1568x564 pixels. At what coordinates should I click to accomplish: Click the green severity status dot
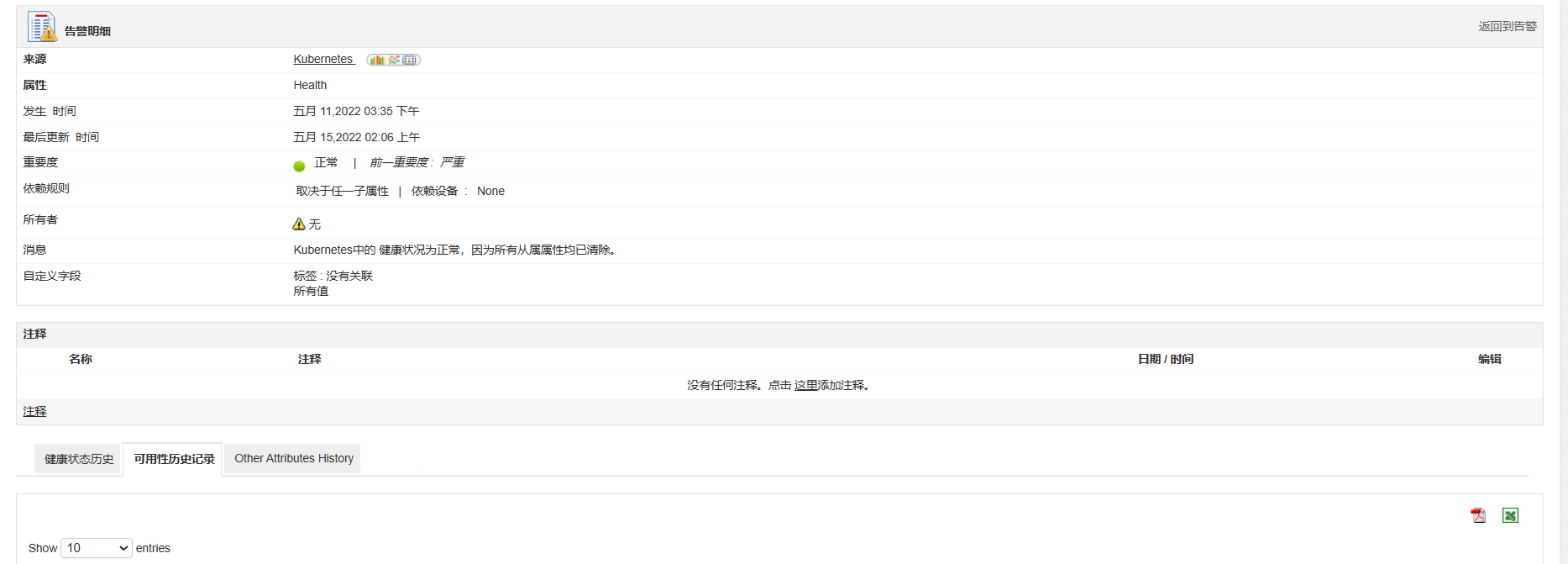299,166
